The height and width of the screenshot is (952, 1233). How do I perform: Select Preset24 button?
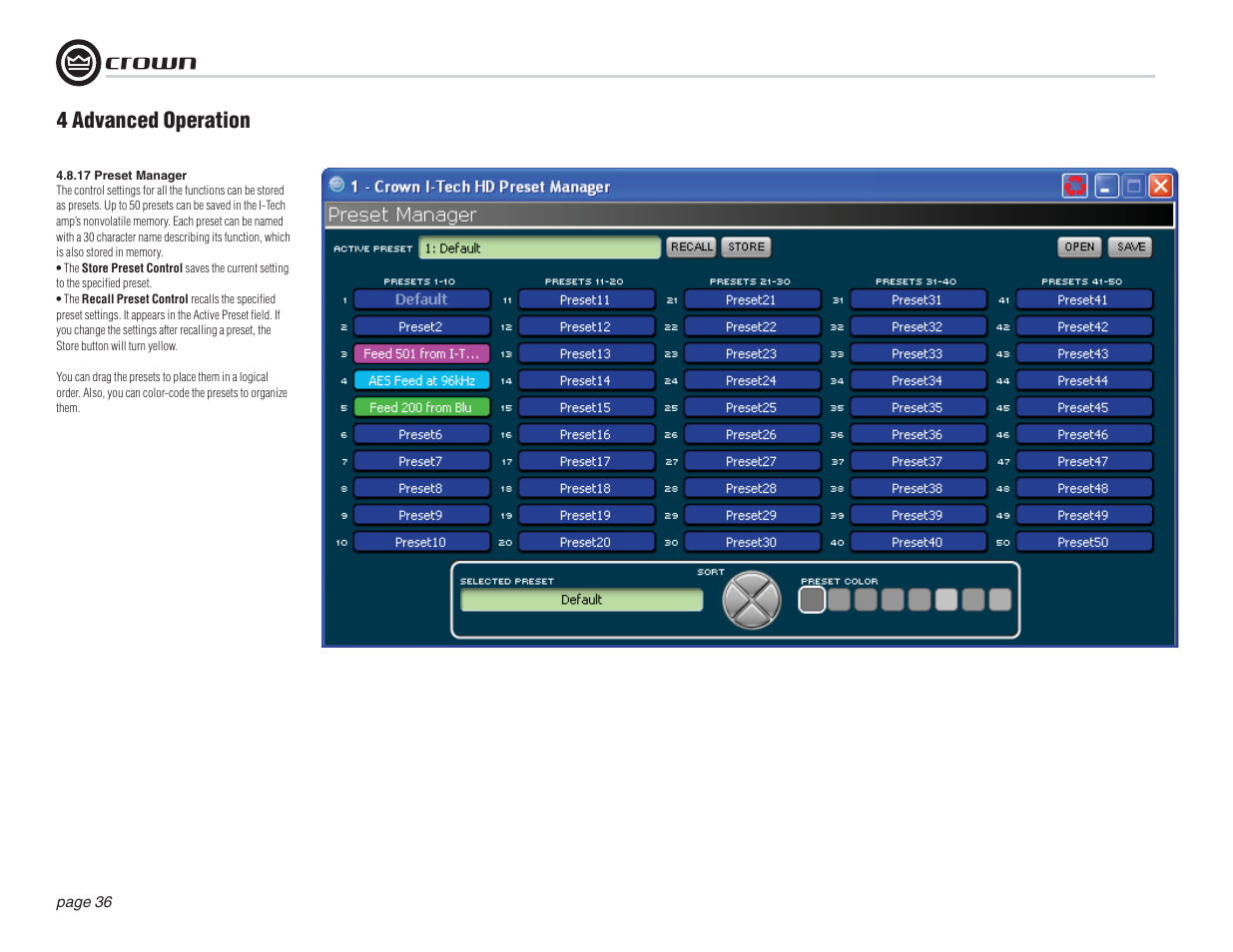(x=752, y=380)
